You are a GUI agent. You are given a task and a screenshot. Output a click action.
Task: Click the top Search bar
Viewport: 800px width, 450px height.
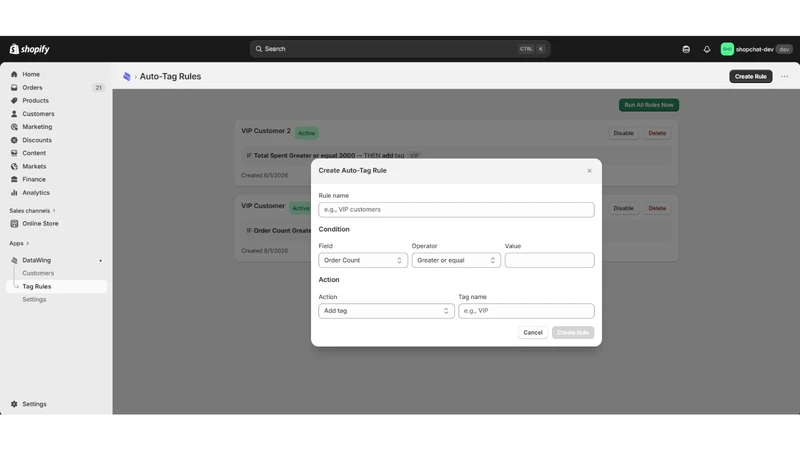click(399, 49)
